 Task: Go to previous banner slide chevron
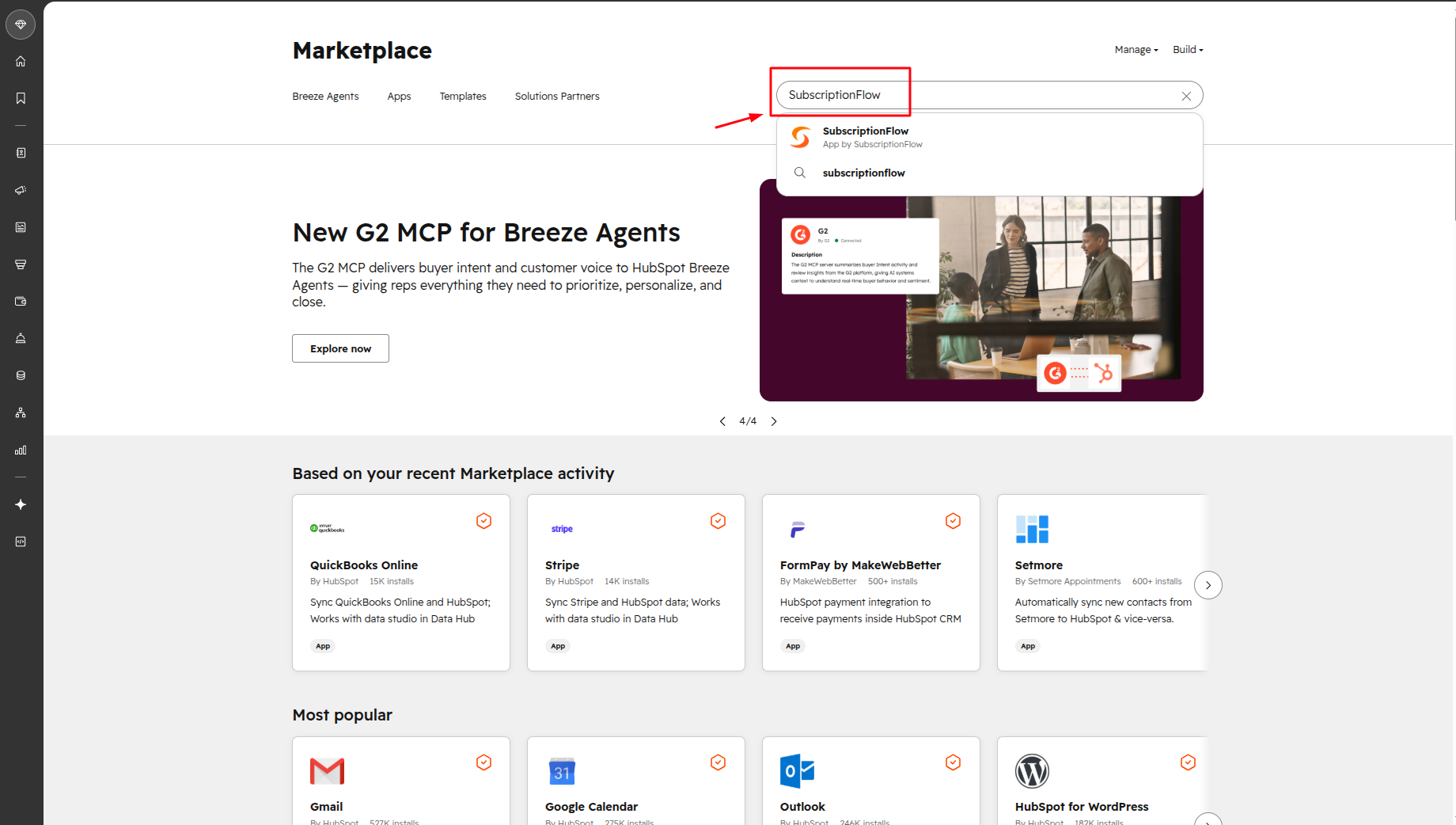coord(722,421)
